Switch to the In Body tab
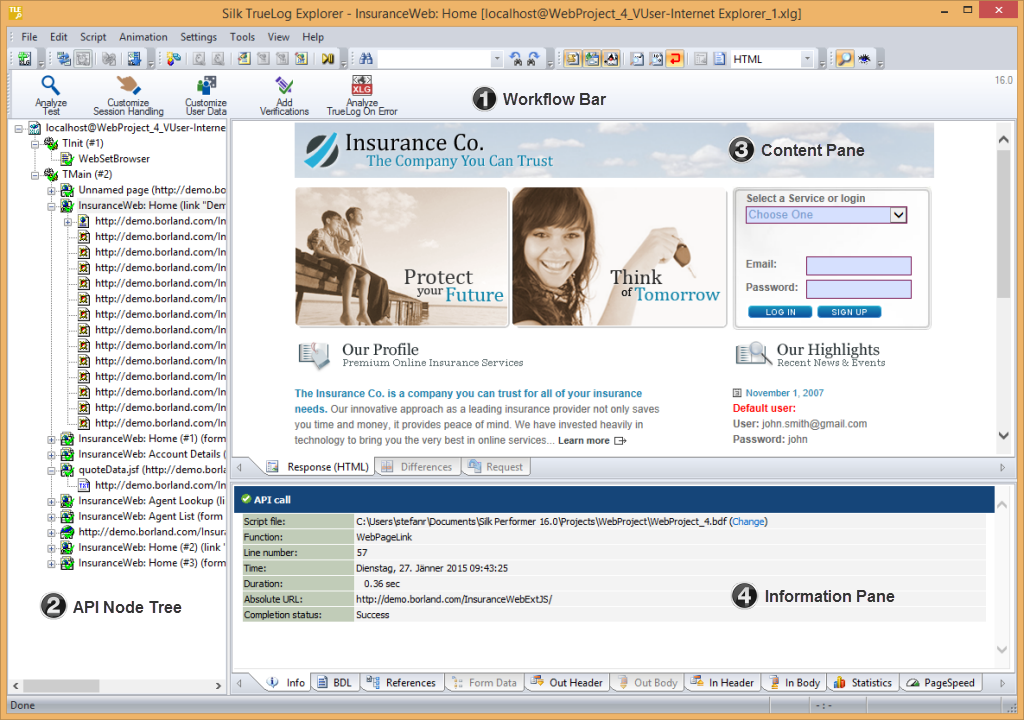 pyautogui.click(x=794, y=683)
